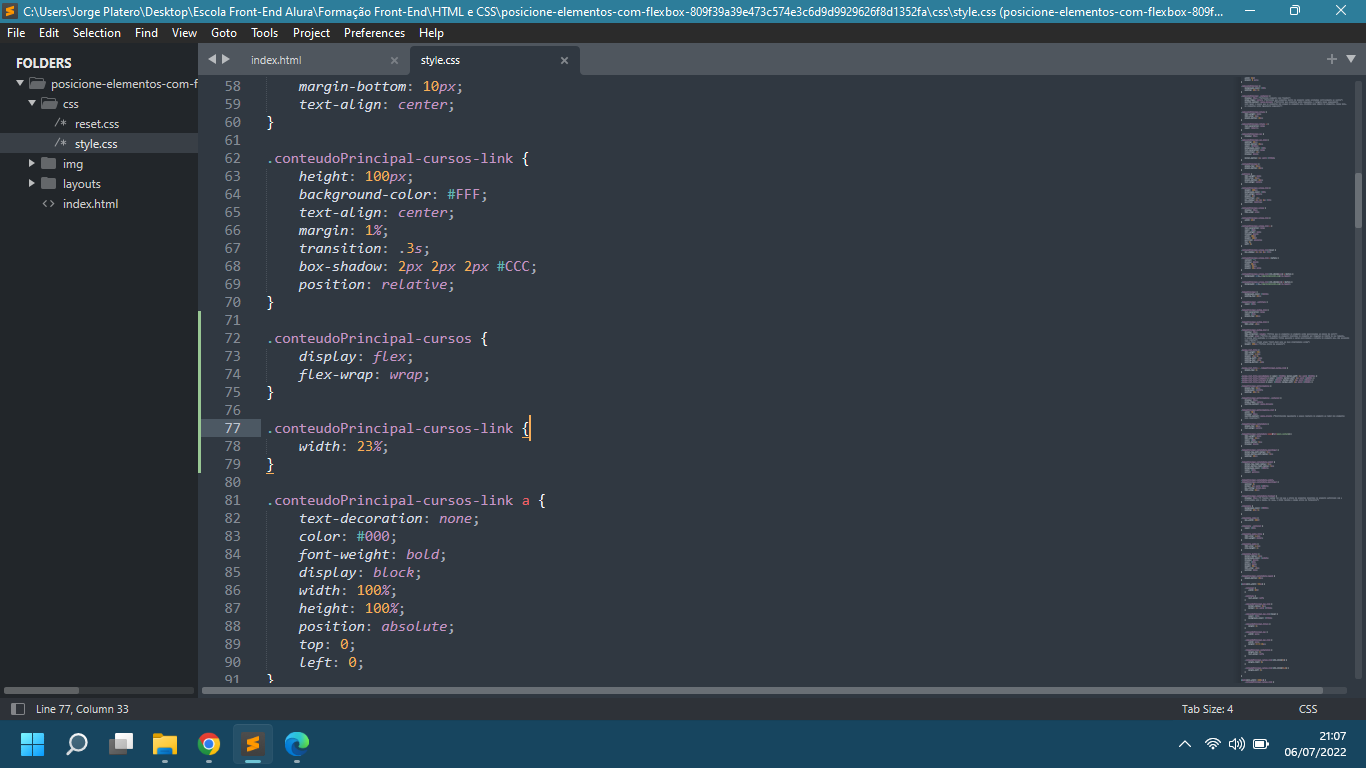Click the 'text-decoration: none;' line
The height and width of the screenshot is (768, 1366).
point(389,518)
